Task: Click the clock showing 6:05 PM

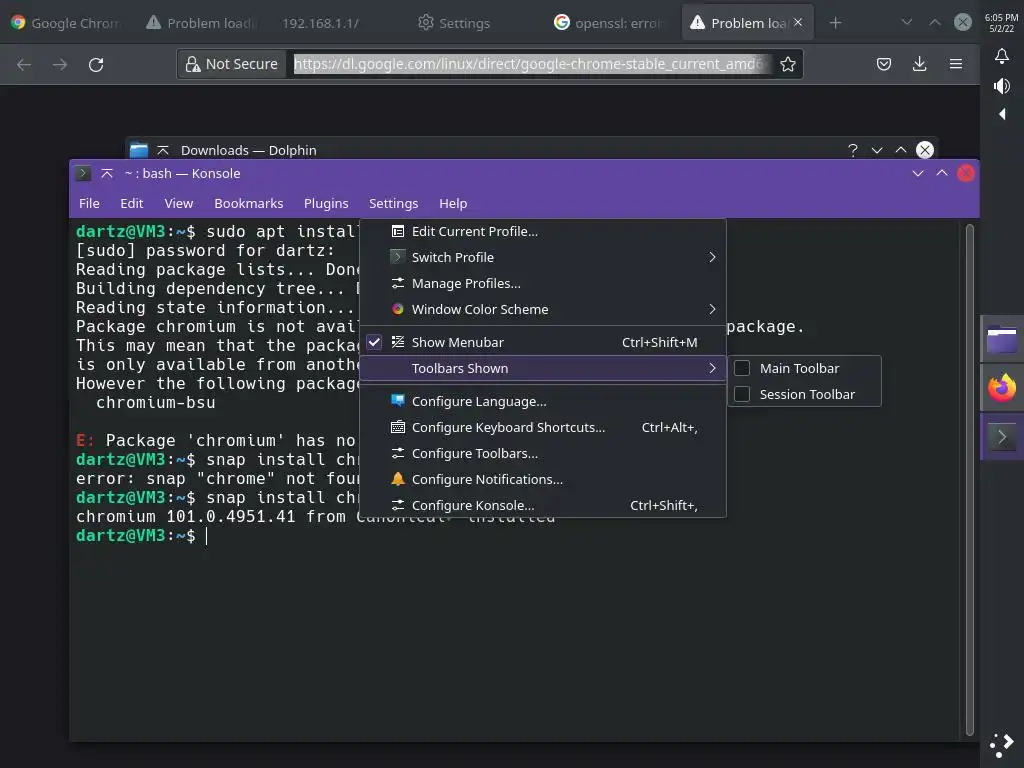Action: coord(1001,18)
